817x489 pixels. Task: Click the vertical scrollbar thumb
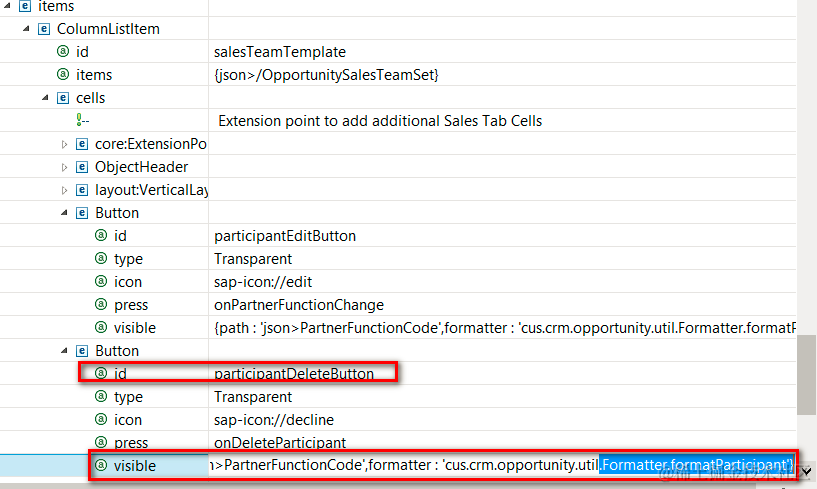[807, 375]
